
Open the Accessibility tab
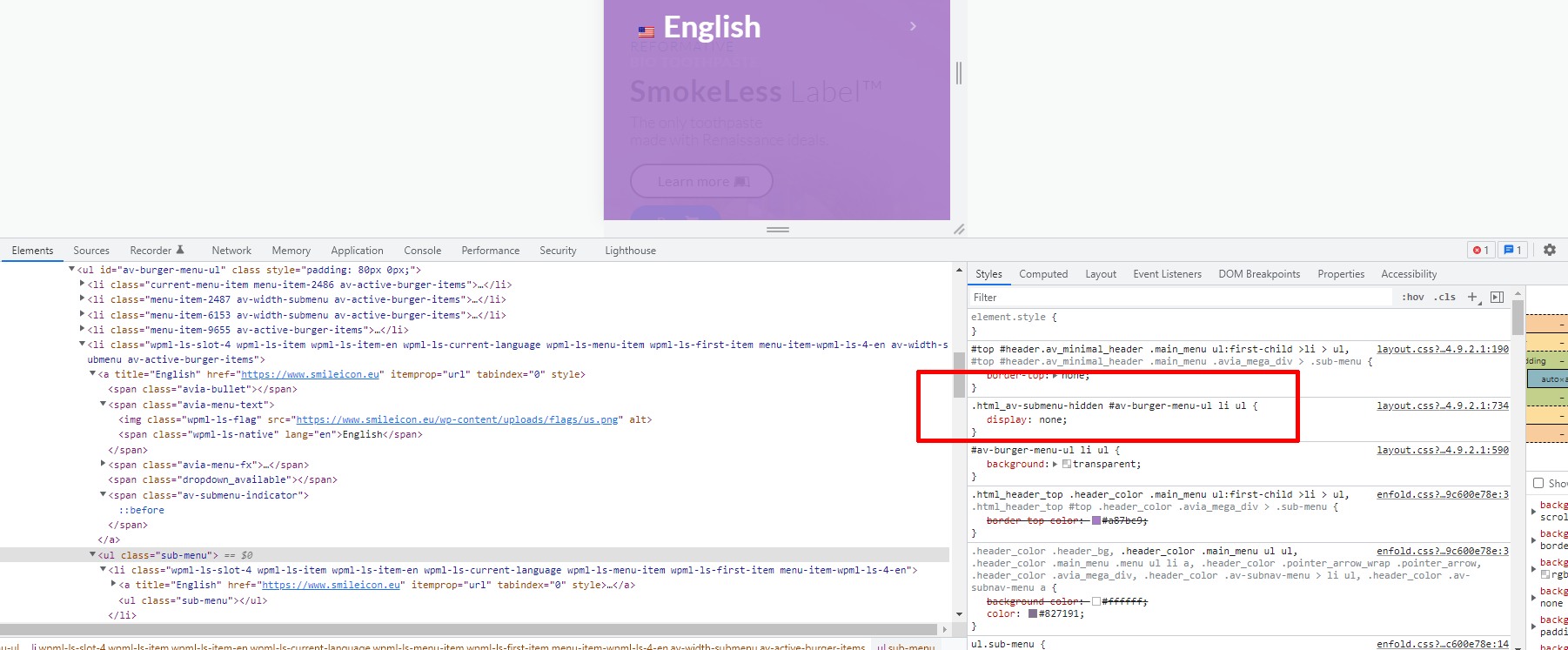[1409, 274]
